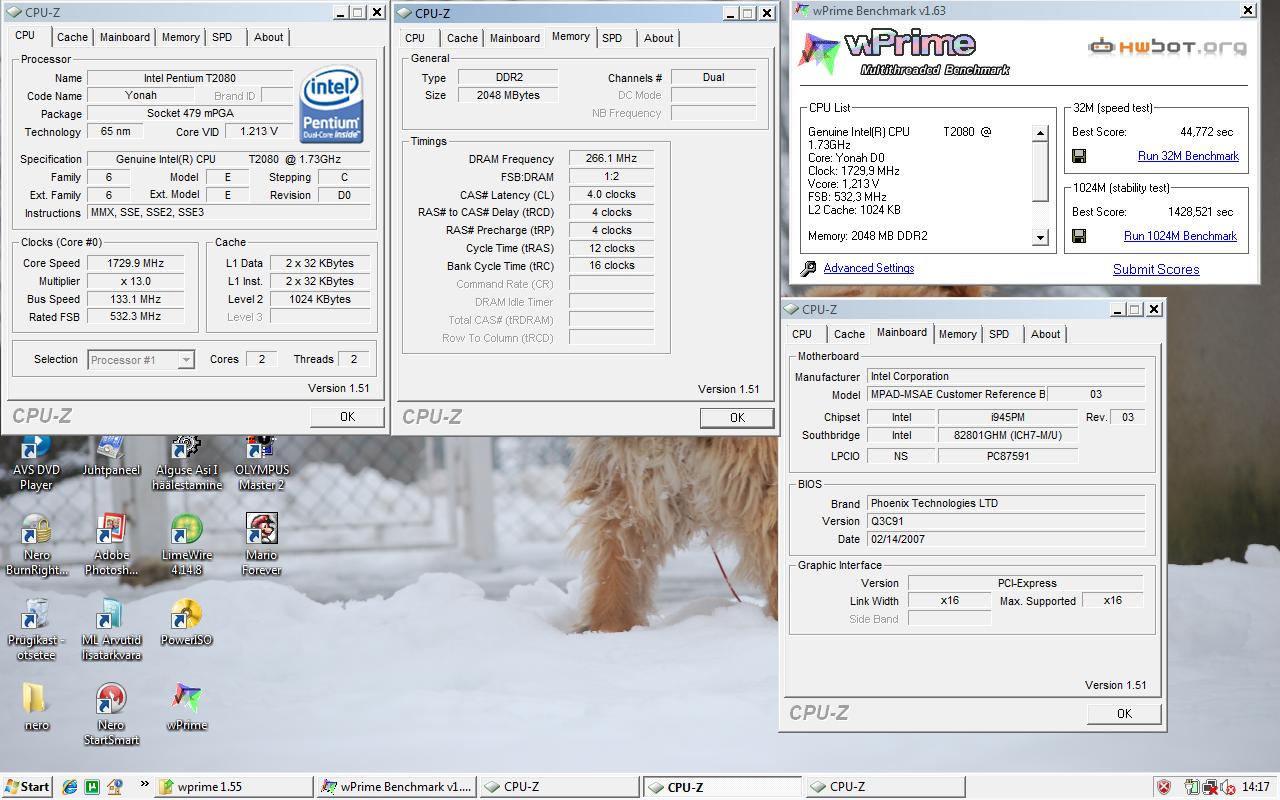
Task: Click the disconnected network tray icon
Action: 1209,787
